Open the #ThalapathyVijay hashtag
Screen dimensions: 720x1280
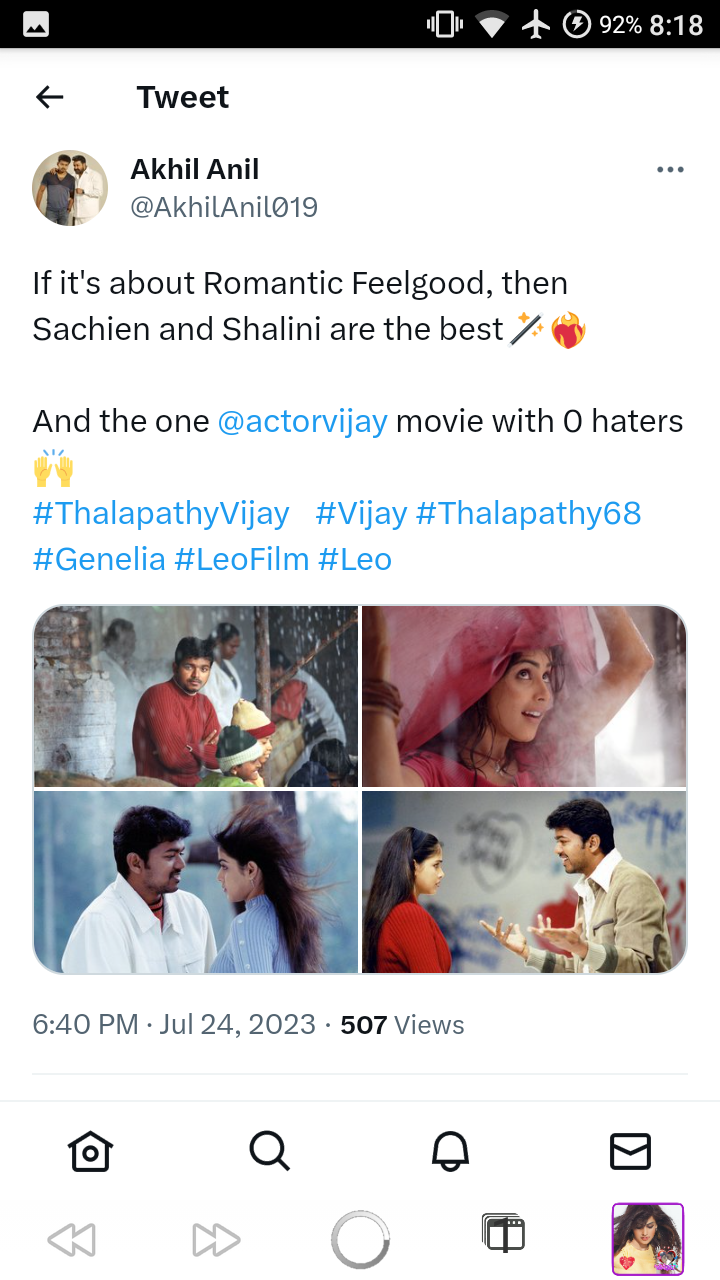(x=161, y=513)
